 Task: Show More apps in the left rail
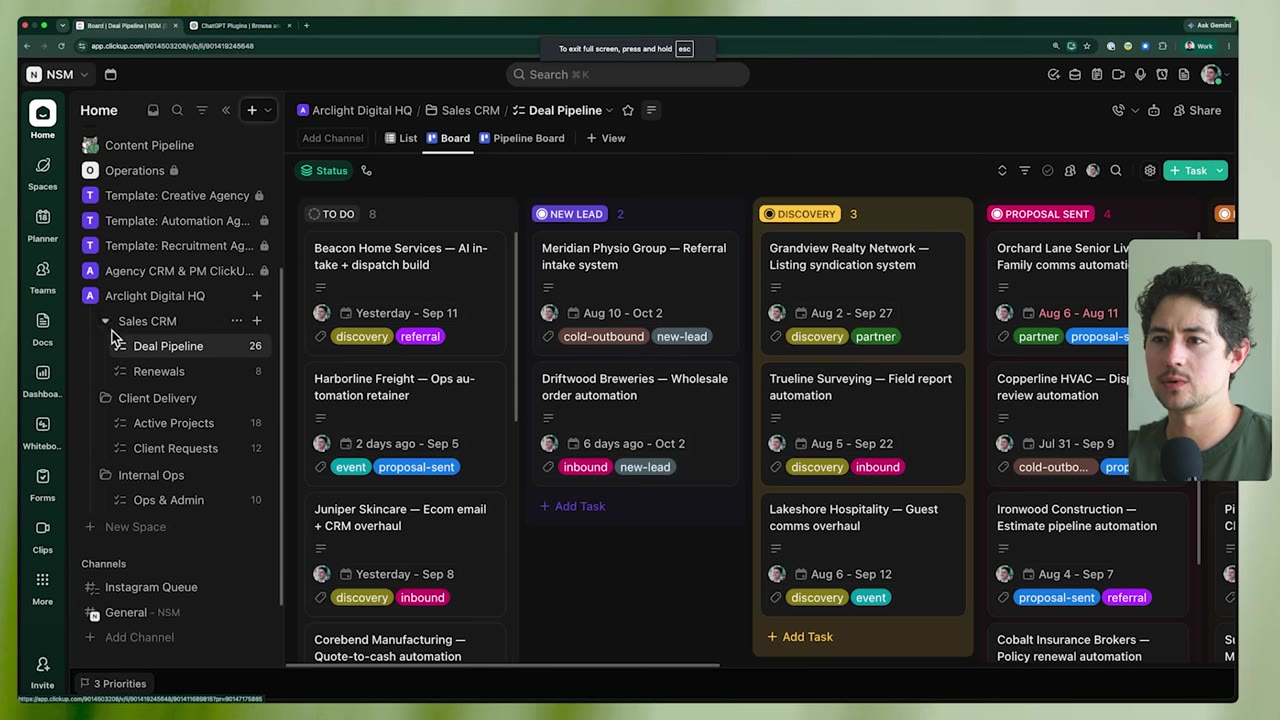click(x=42, y=588)
